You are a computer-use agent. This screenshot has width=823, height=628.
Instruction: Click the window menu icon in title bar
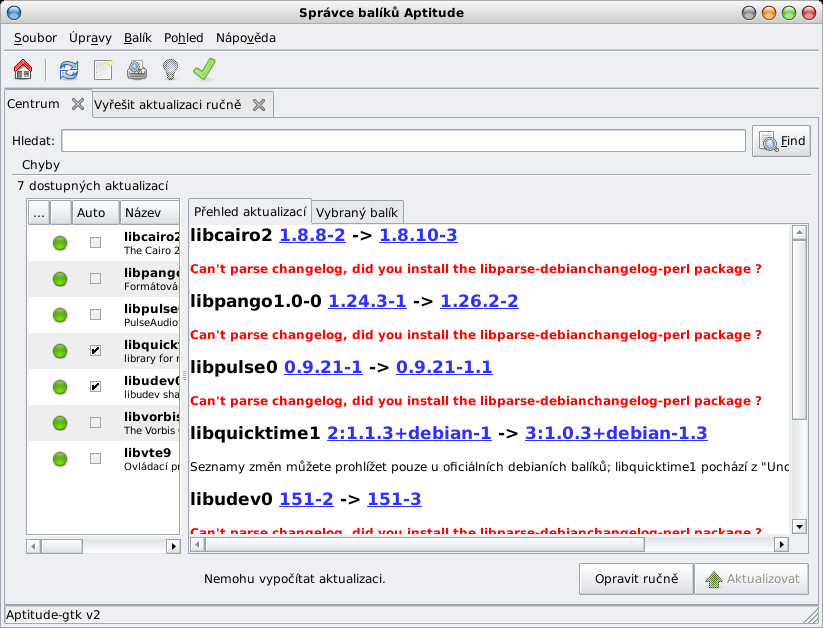(15, 13)
